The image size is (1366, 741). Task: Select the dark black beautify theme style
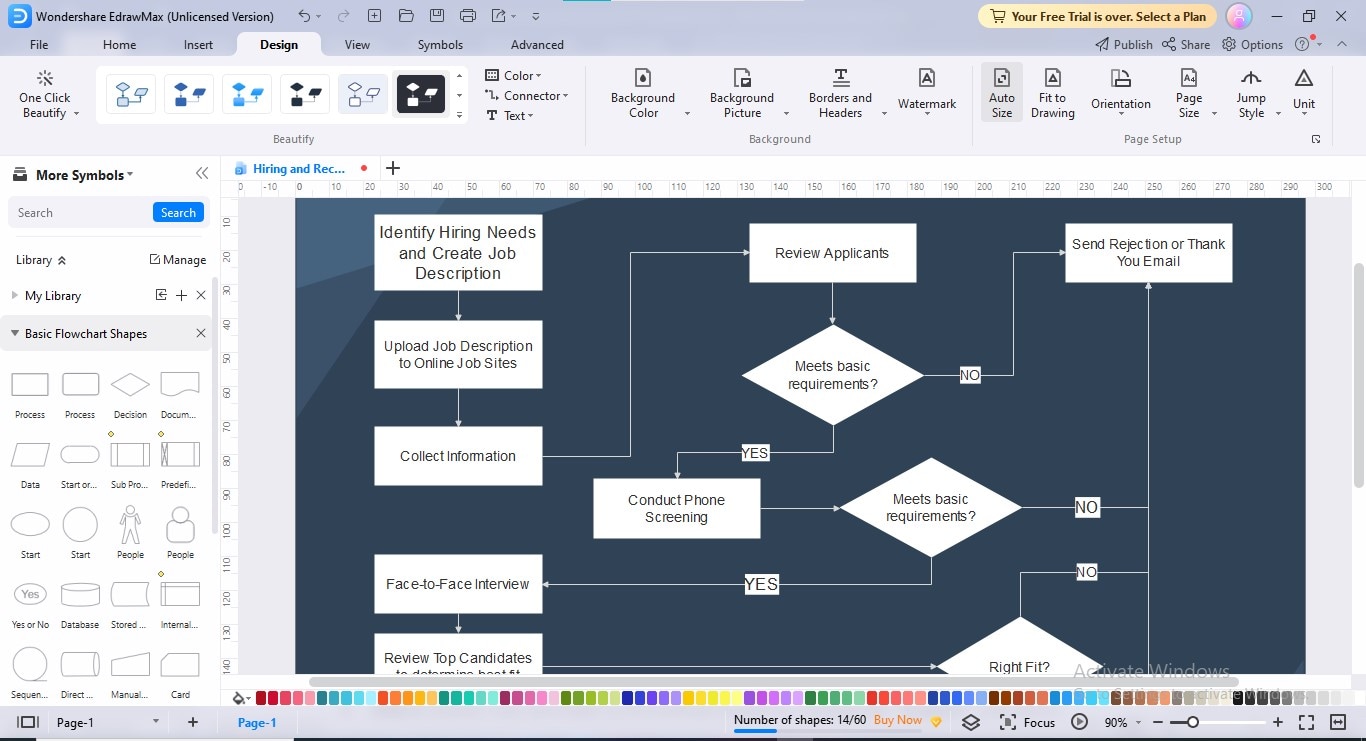[421, 95]
